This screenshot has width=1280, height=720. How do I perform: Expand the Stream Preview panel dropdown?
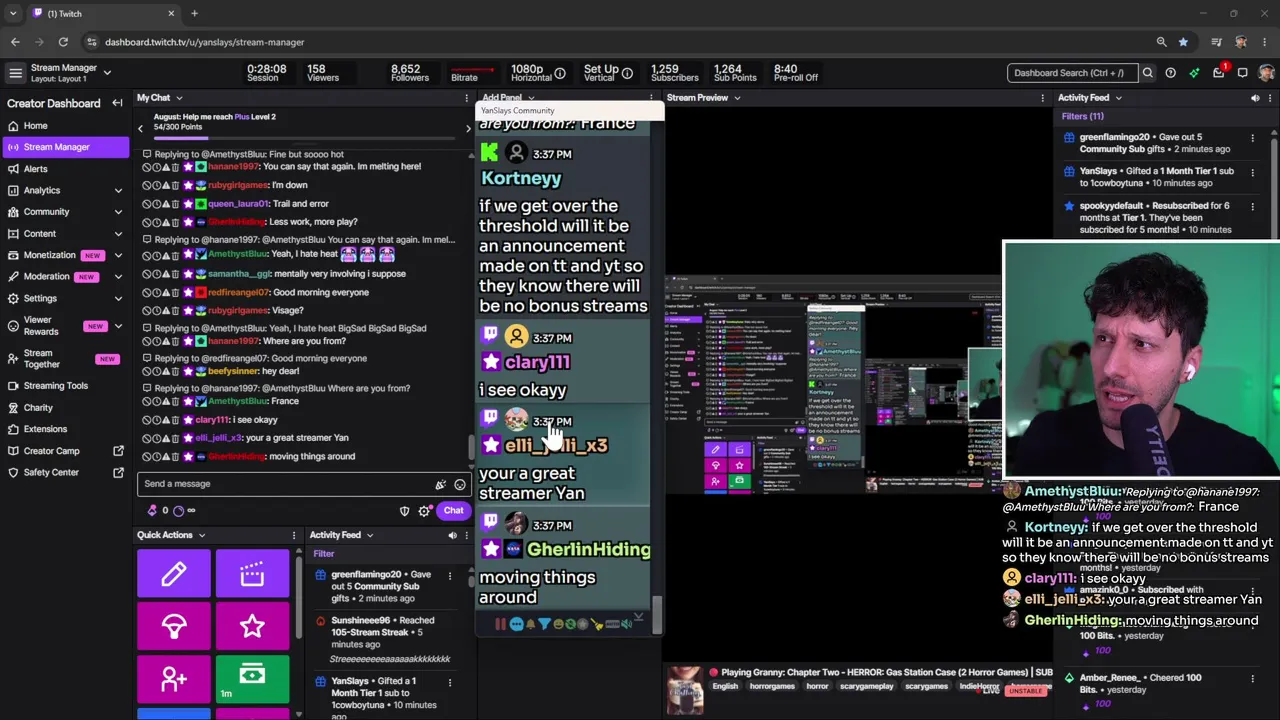(x=737, y=98)
